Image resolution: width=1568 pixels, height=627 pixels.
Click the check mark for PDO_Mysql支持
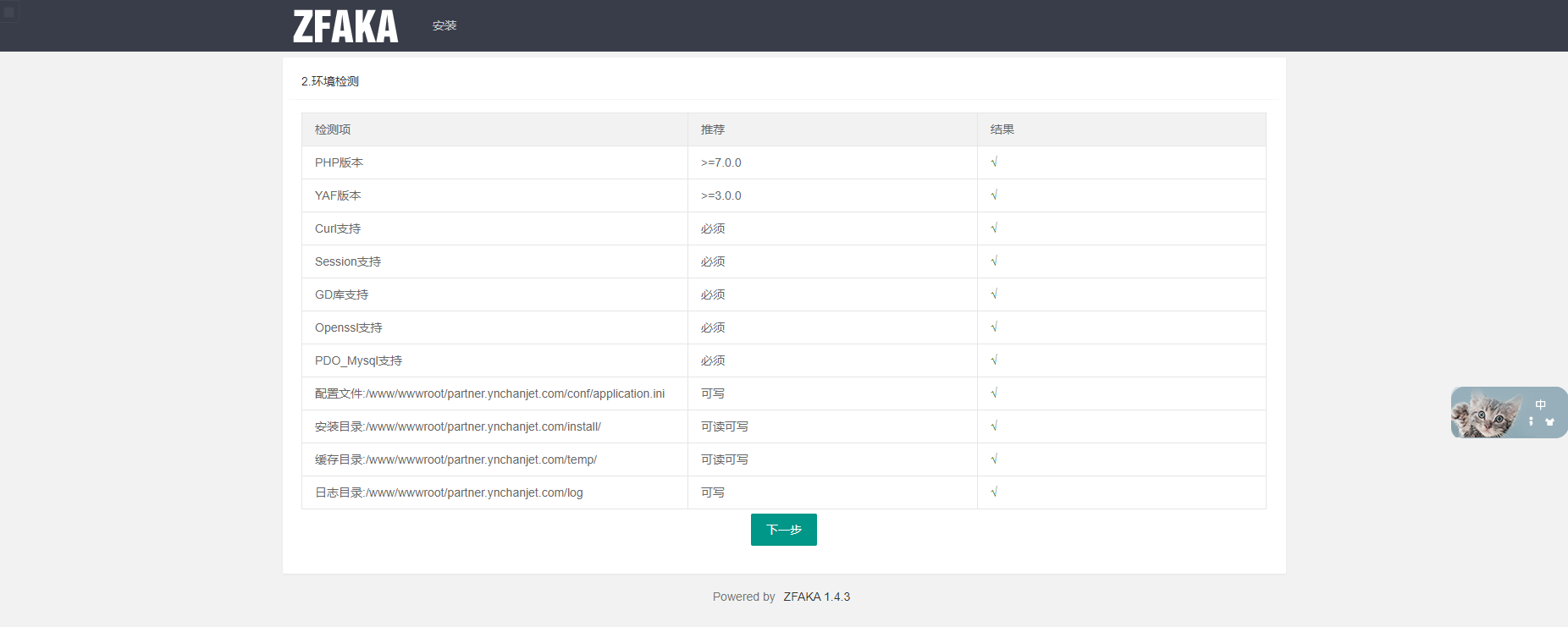pos(994,360)
